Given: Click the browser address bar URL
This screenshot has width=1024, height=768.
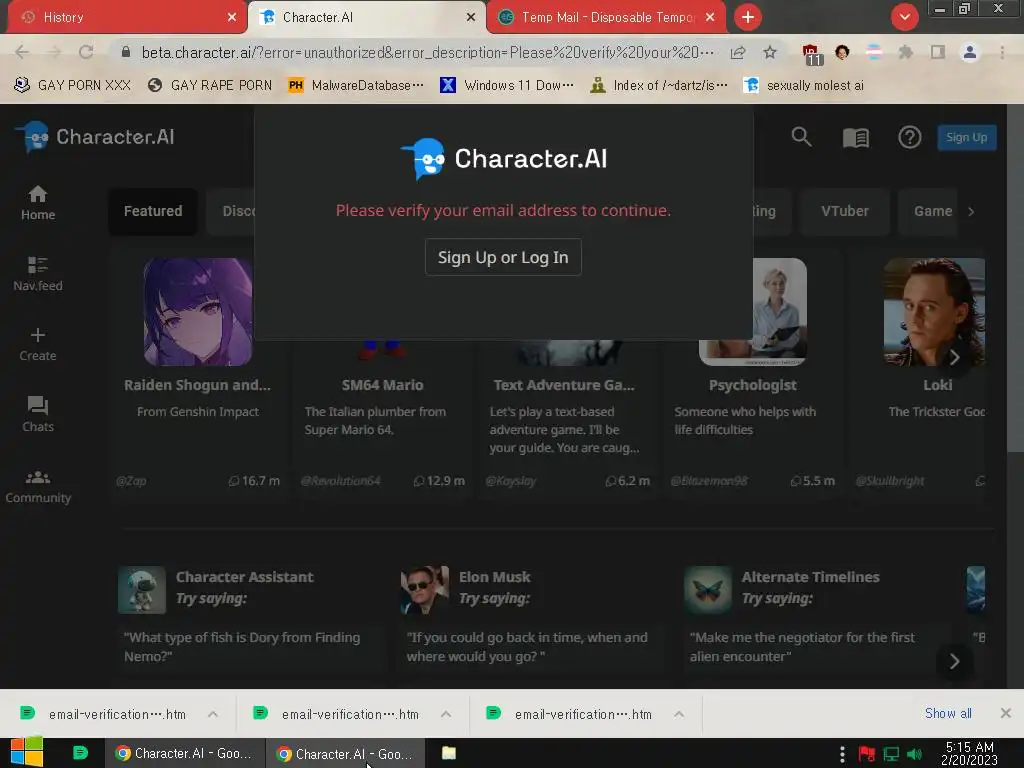Looking at the screenshot, I should coord(427,52).
